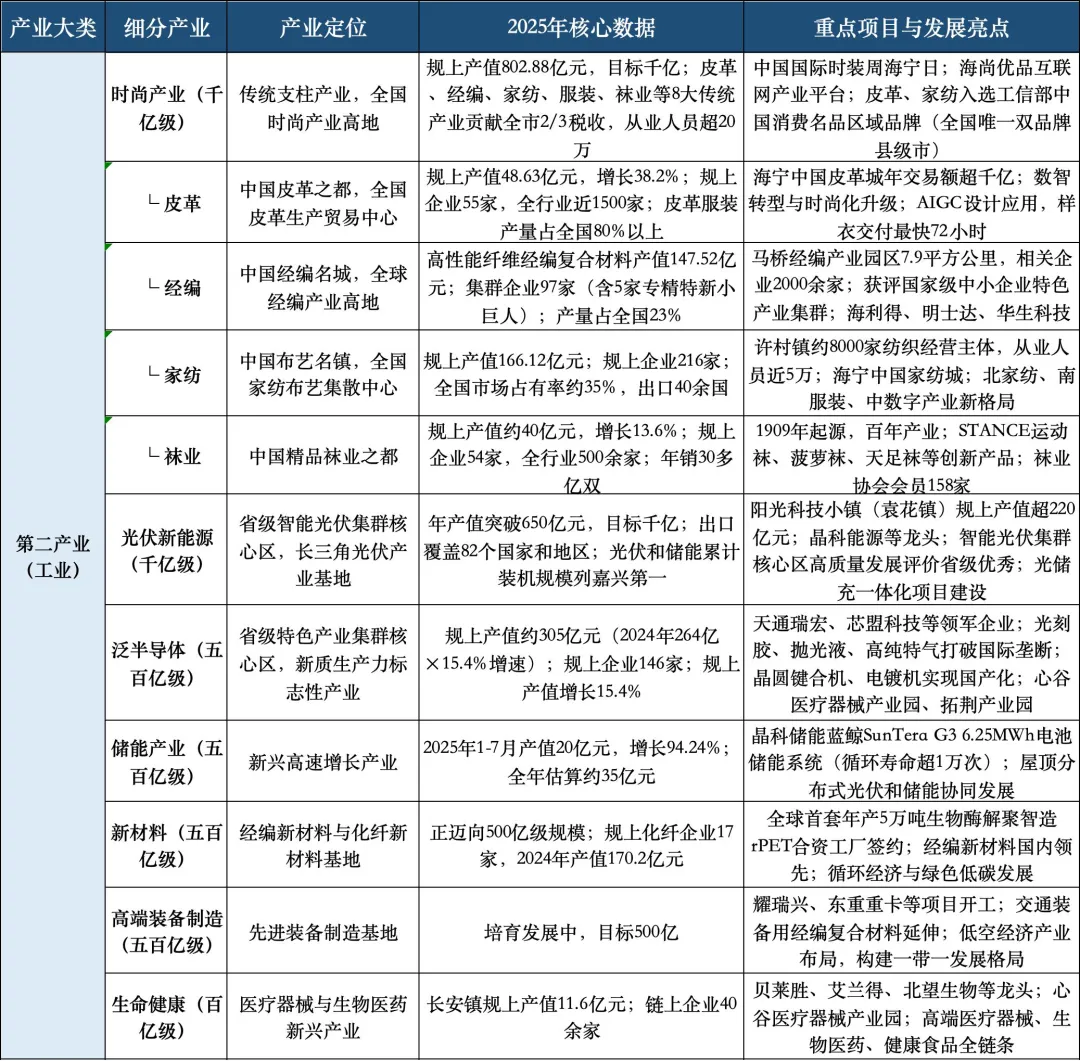
Task: Select the 高端装备制造(五百亿级) cell
Action: tap(166, 931)
